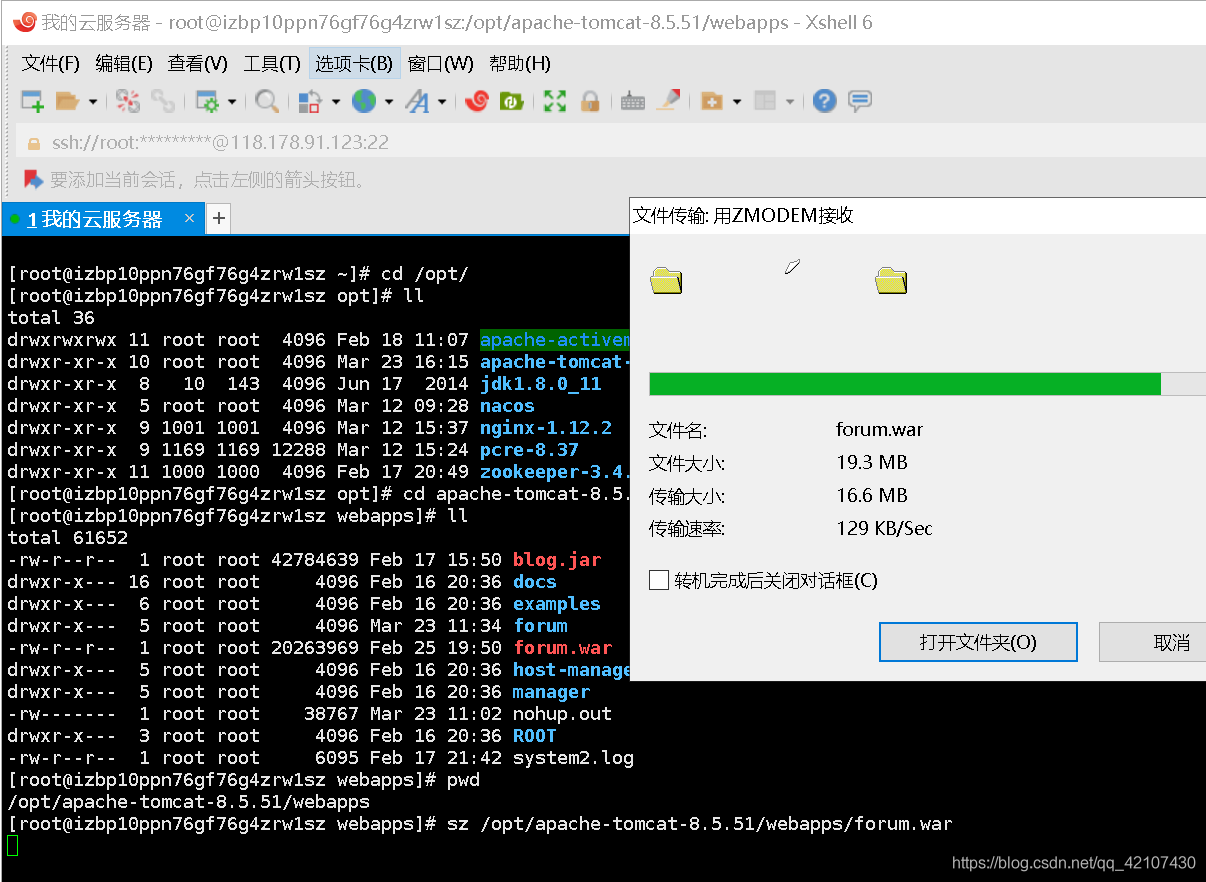This screenshot has height=882, width=1206.
Task: Click the 129 KB/Sec transfer rate value
Action: click(884, 528)
